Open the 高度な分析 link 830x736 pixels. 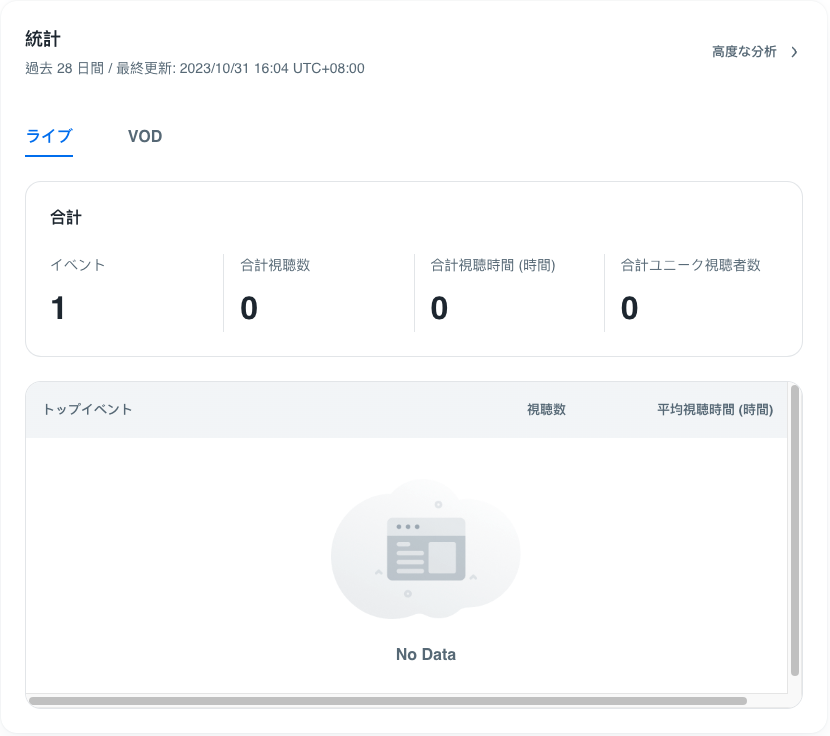click(x=743, y=52)
